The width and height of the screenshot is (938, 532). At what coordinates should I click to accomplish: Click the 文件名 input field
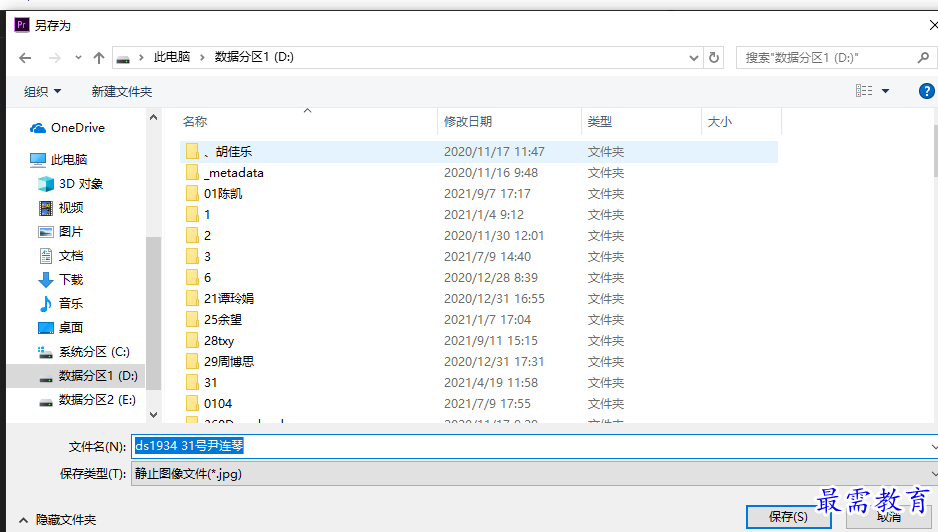point(534,446)
